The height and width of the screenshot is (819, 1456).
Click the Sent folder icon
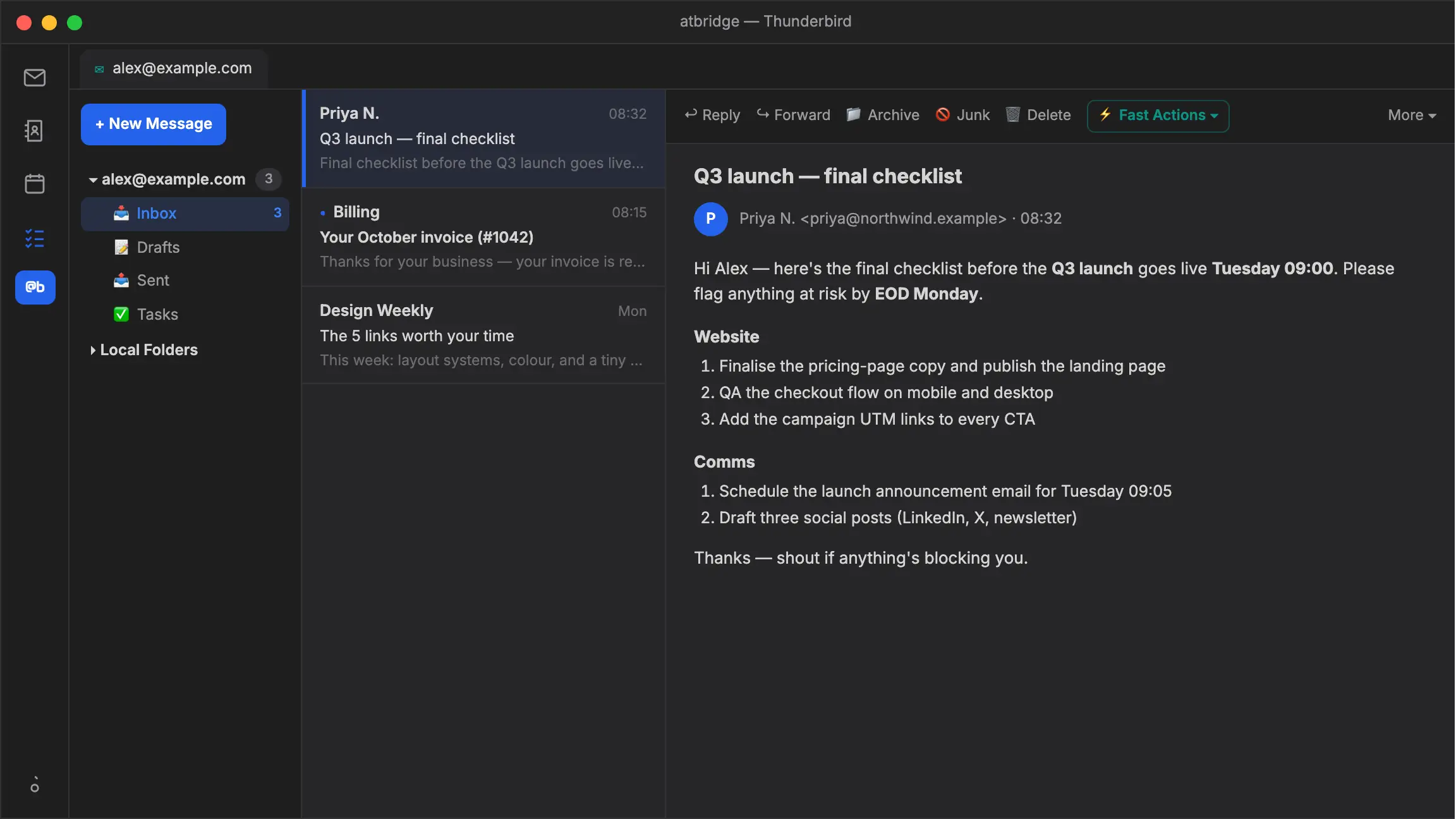click(121, 281)
